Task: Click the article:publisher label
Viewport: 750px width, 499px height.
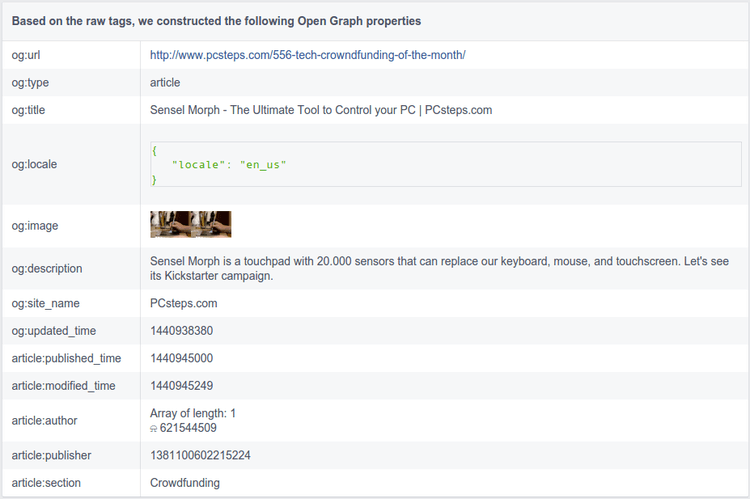Action: (51, 455)
